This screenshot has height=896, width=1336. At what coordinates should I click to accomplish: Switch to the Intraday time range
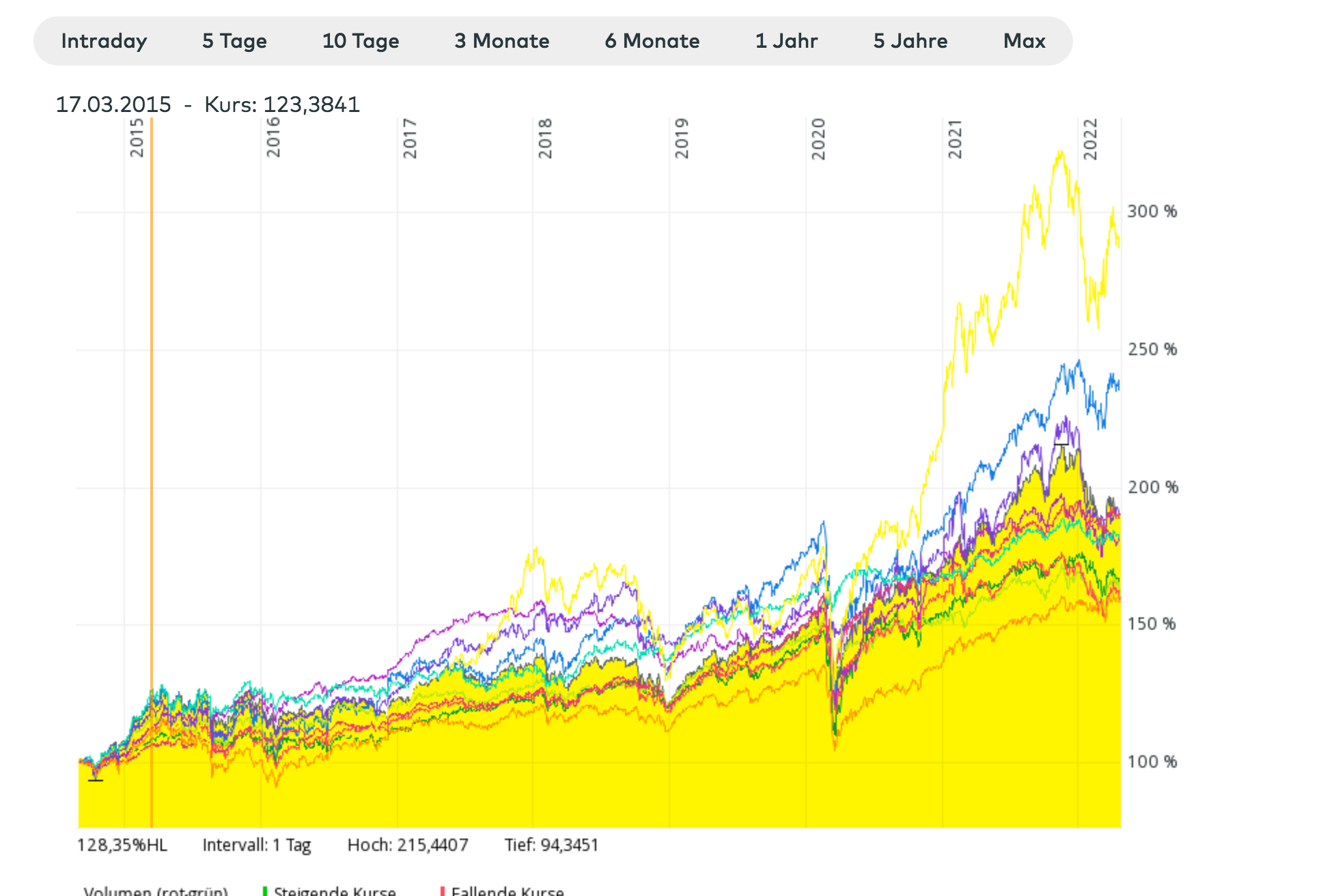[104, 41]
